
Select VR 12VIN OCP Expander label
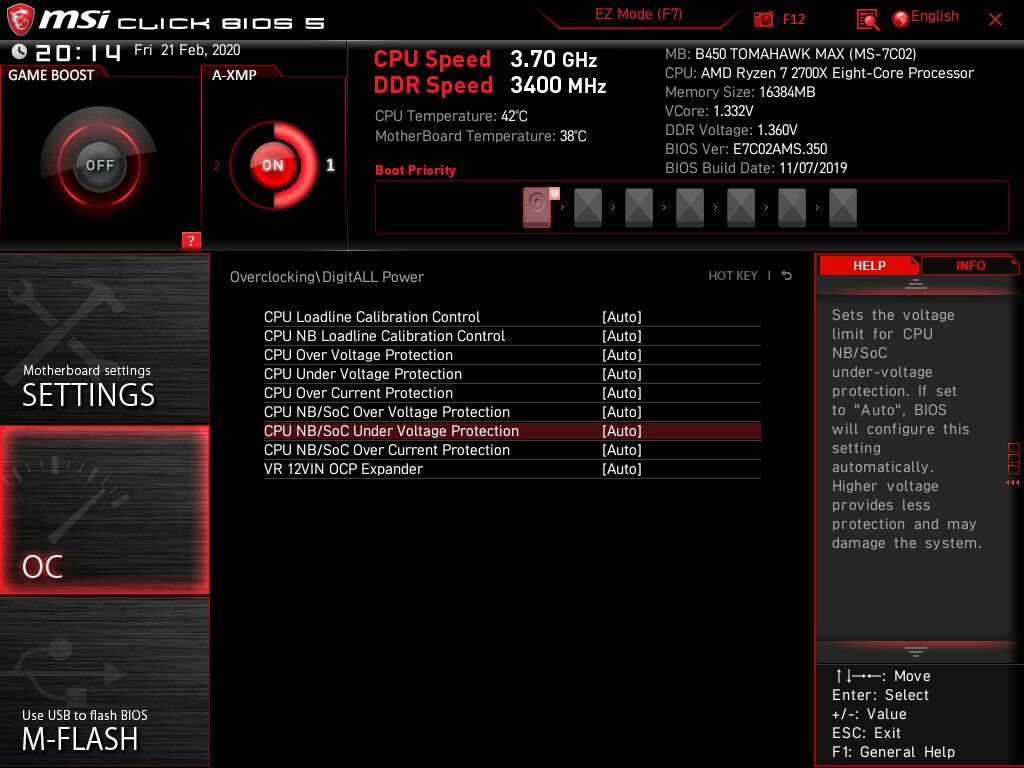click(x=343, y=468)
